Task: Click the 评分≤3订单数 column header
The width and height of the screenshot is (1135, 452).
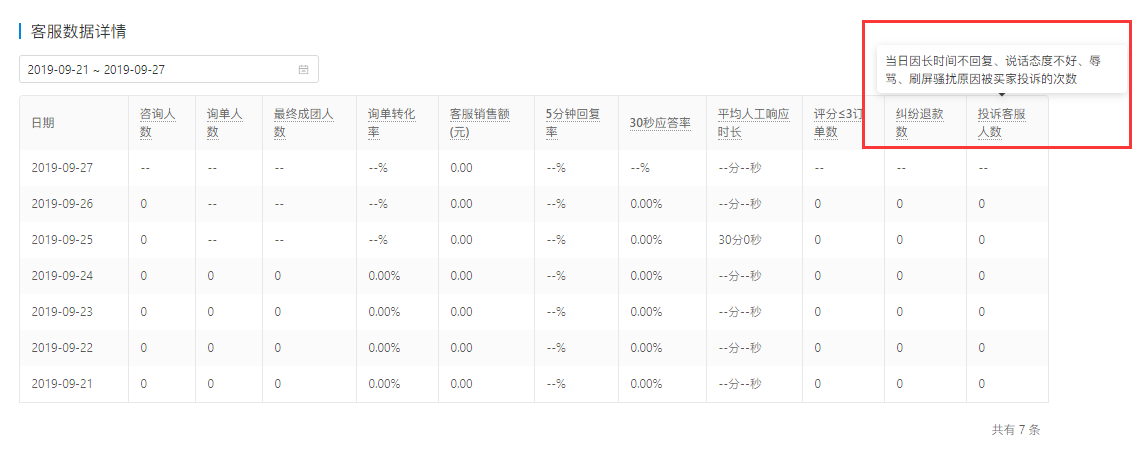Action: tap(838, 123)
